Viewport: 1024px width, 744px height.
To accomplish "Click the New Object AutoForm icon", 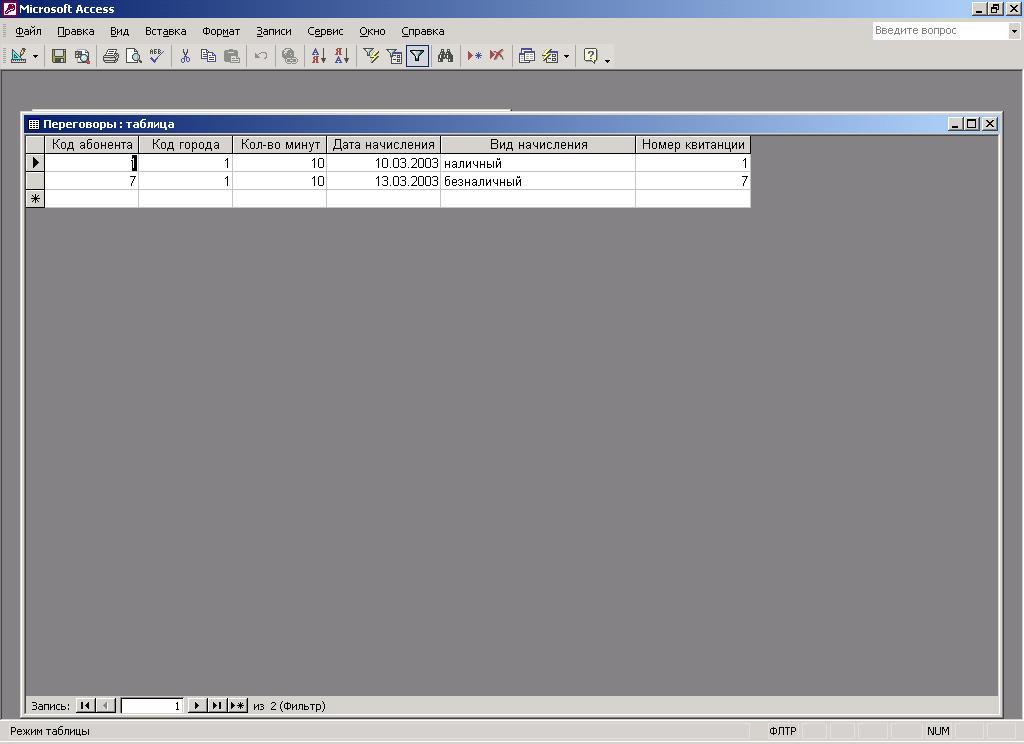I will pos(551,56).
